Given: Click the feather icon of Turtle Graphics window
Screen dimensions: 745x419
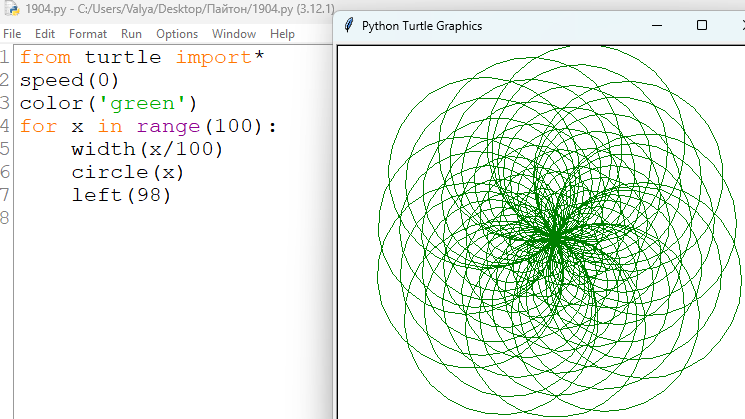Looking at the screenshot, I should (349, 26).
